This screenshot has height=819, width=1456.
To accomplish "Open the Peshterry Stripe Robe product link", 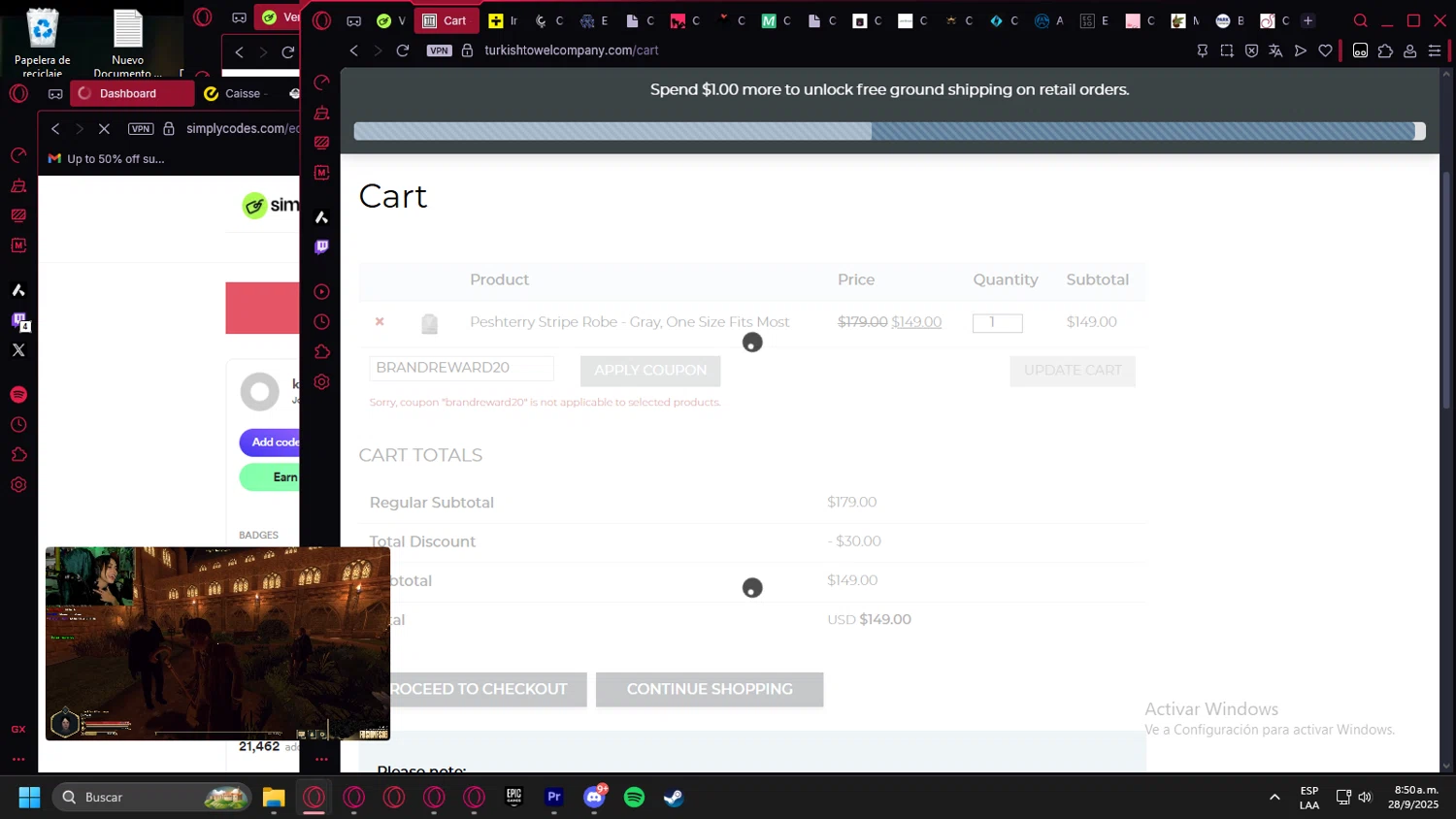I will (x=630, y=322).
